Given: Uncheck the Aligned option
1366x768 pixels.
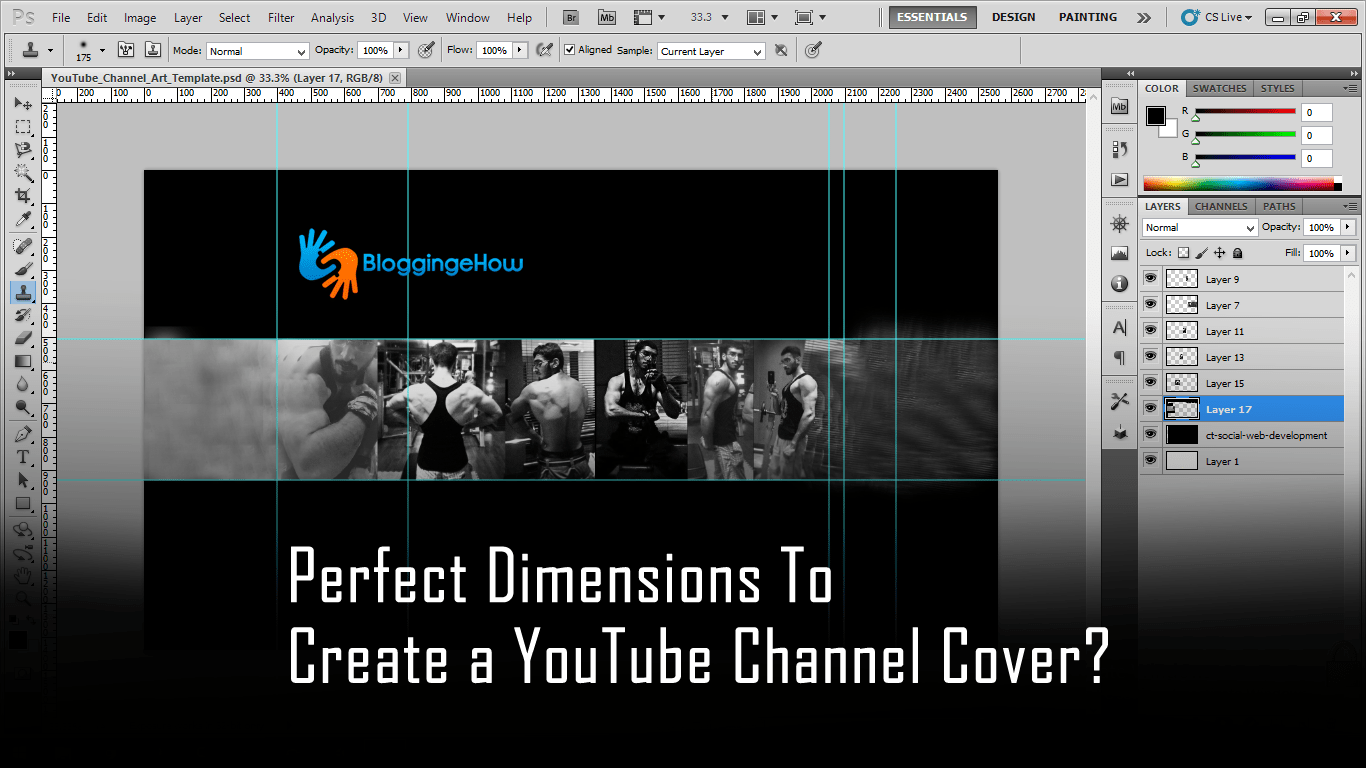Looking at the screenshot, I should [569, 49].
